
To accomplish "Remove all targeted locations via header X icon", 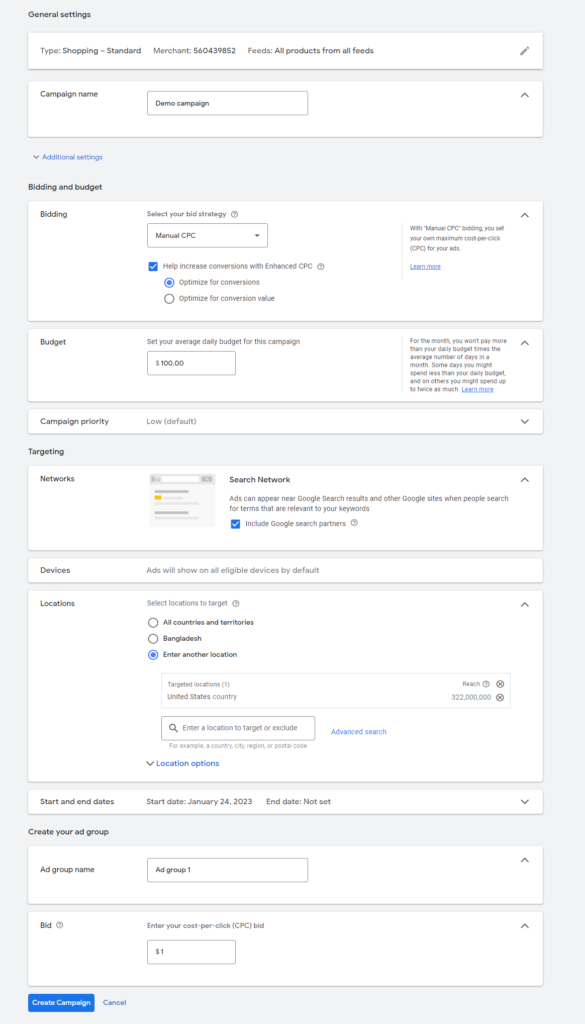I will click(x=500, y=684).
